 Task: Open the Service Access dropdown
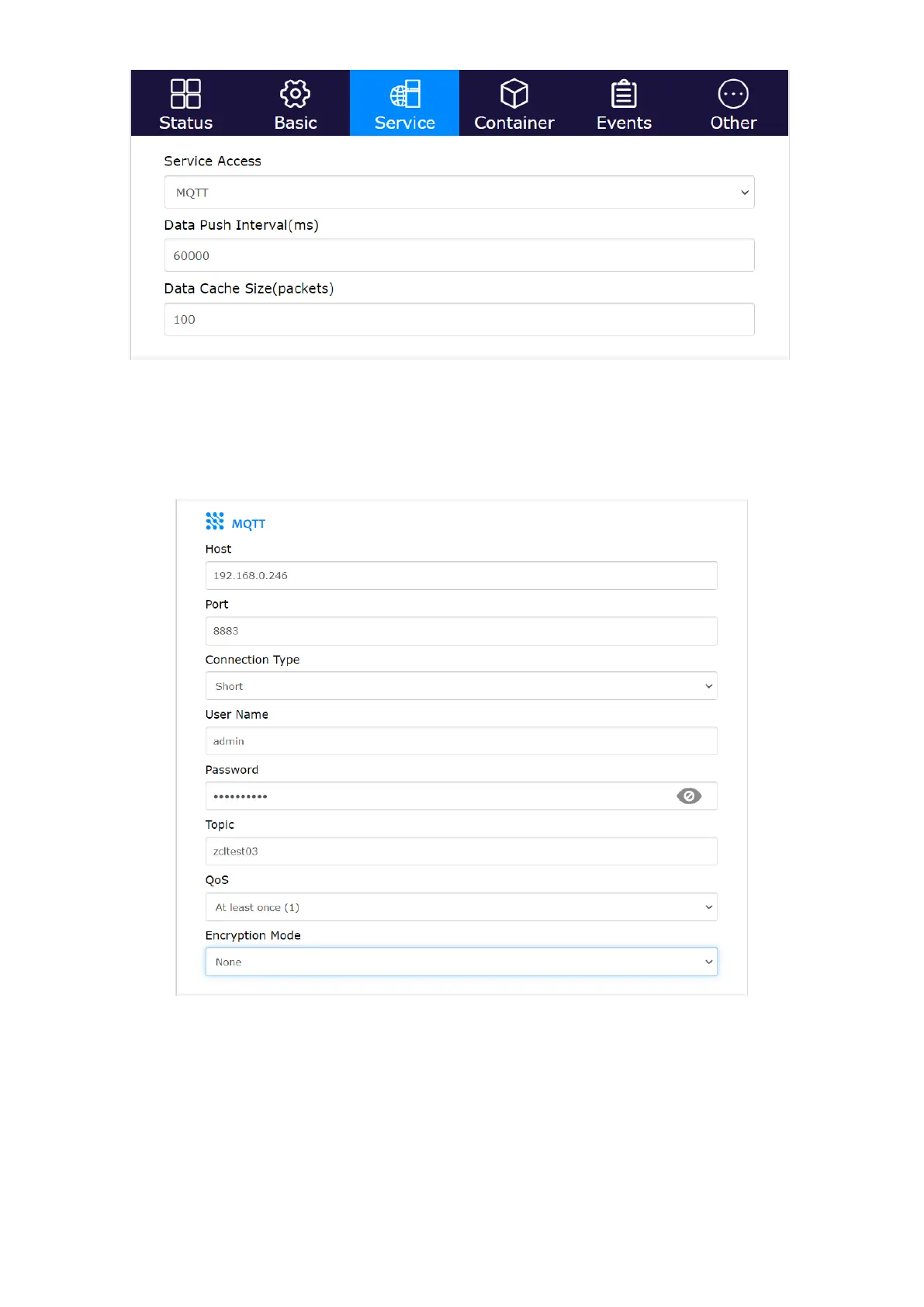pos(459,192)
